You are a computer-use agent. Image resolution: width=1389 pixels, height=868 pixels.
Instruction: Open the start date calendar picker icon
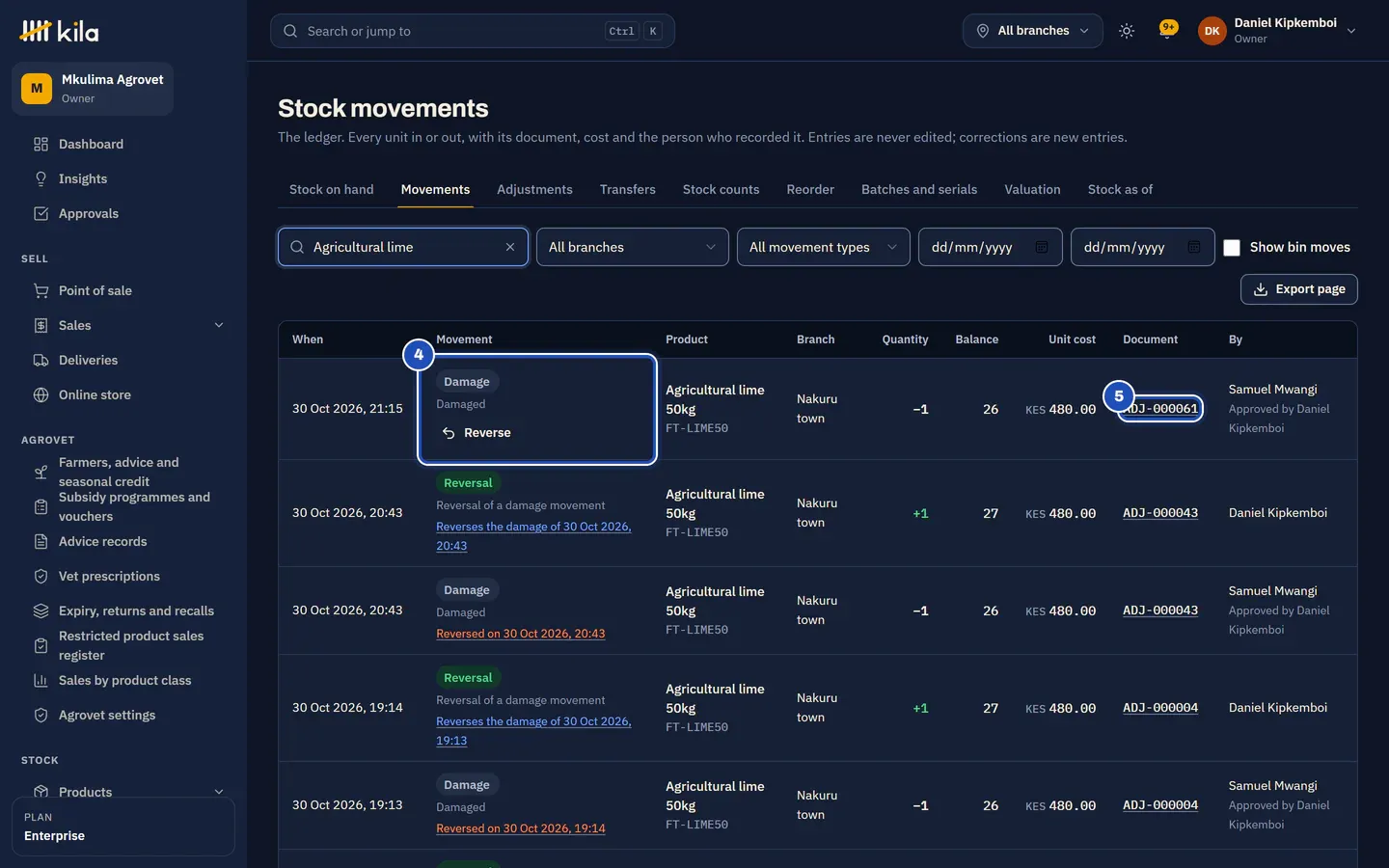(1042, 247)
